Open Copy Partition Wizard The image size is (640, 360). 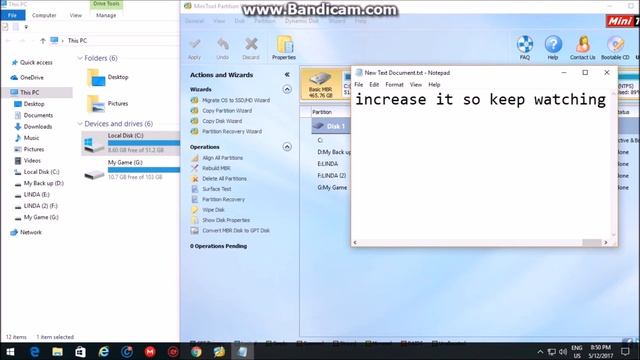[x=221, y=111]
